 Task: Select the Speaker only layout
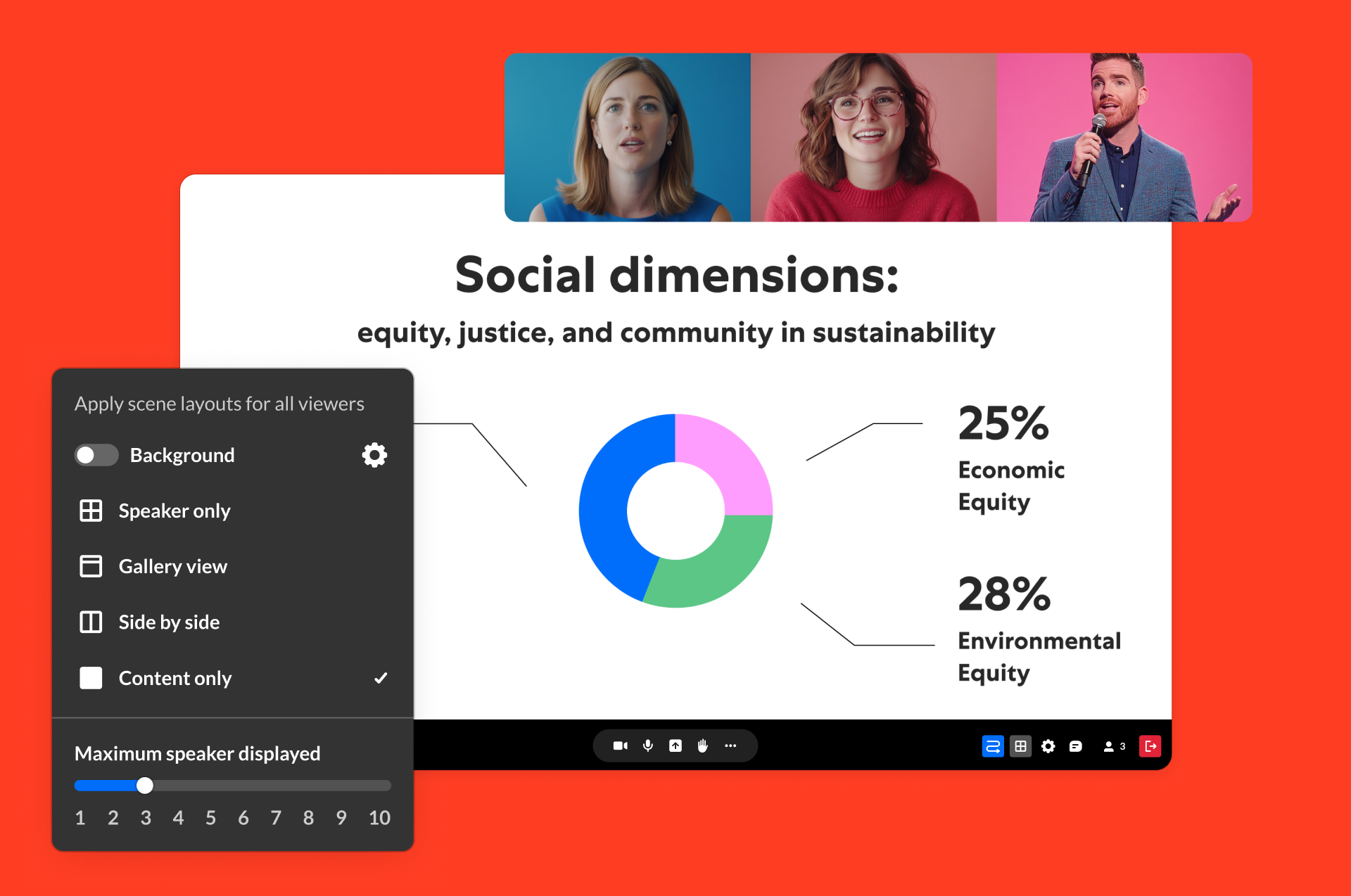point(174,511)
